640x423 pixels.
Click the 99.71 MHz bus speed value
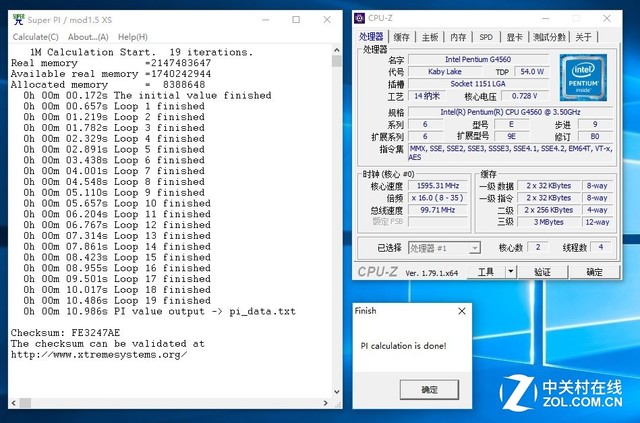point(438,210)
